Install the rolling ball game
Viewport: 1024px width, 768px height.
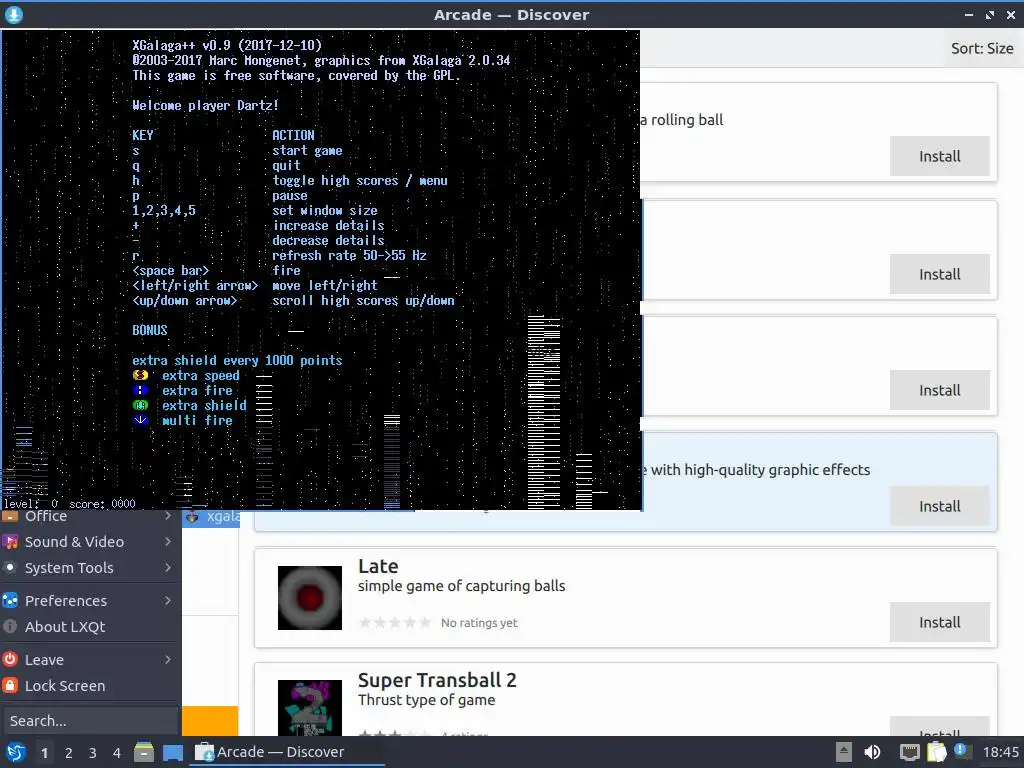[x=939, y=156]
